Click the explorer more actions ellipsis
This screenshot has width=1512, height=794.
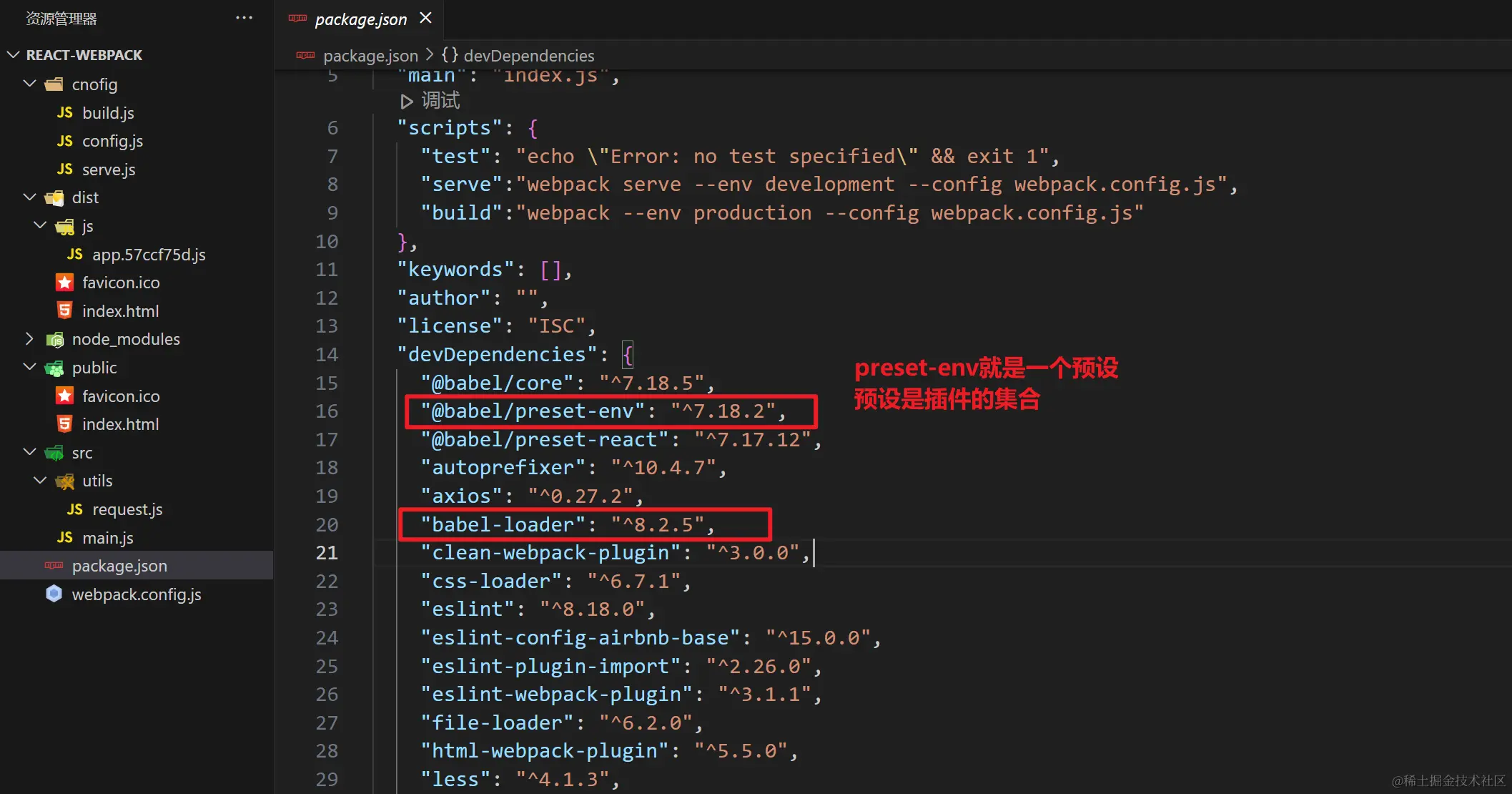click(244, 18)
